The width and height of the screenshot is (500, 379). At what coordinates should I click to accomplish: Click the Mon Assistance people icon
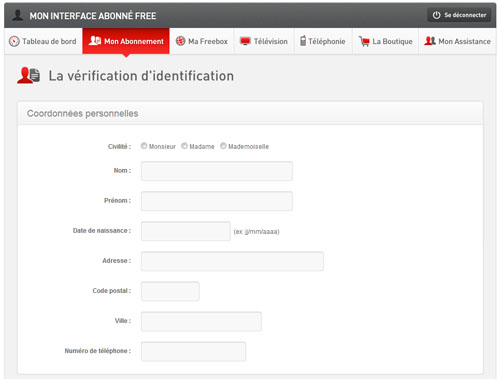[430, 41]
